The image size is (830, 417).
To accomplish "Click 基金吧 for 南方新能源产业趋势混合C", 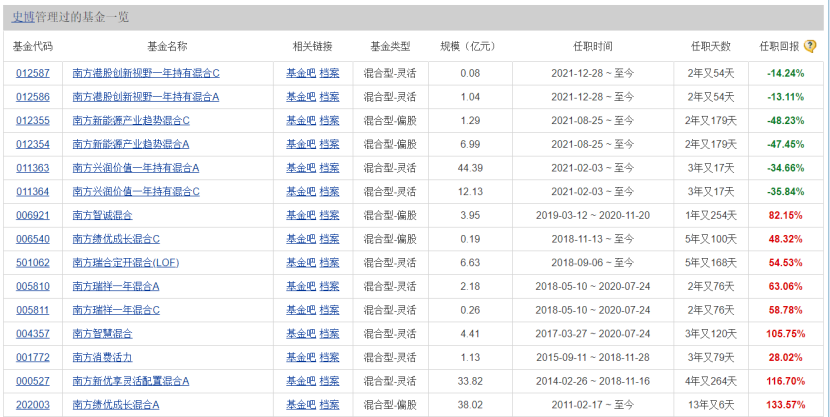I will pos(300,120).
